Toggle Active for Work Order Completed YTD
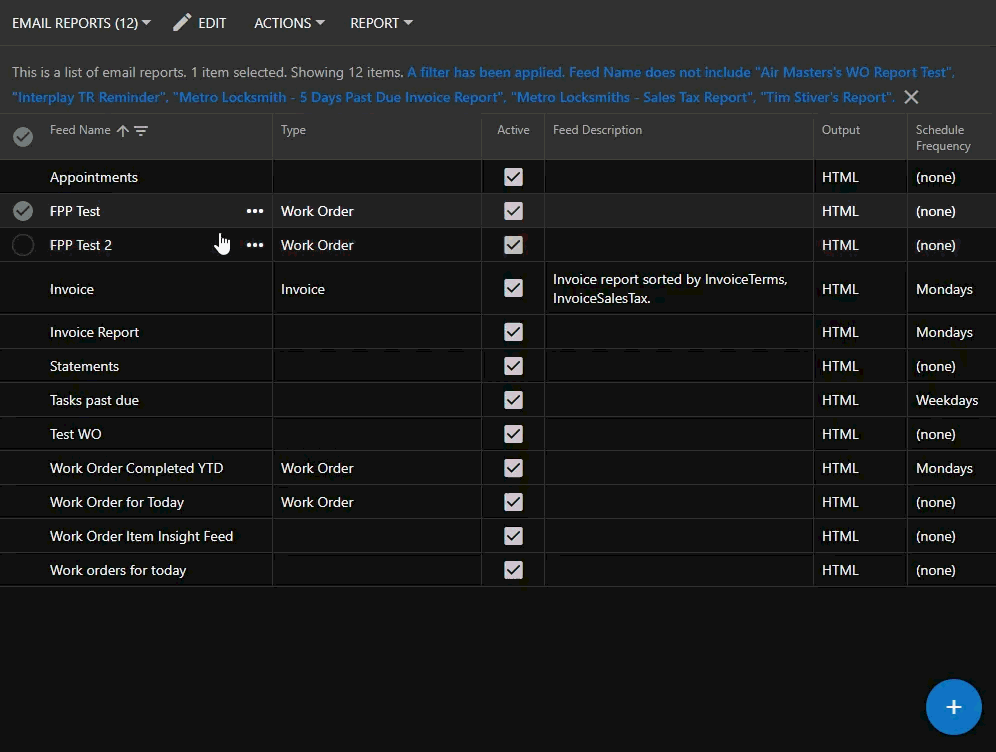996x752 pixels. coord(513,468)
